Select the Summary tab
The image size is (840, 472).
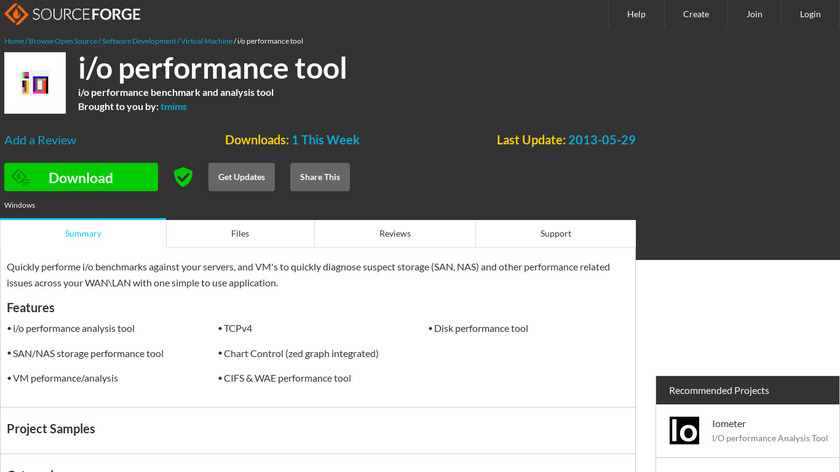(x=83, y=234)
